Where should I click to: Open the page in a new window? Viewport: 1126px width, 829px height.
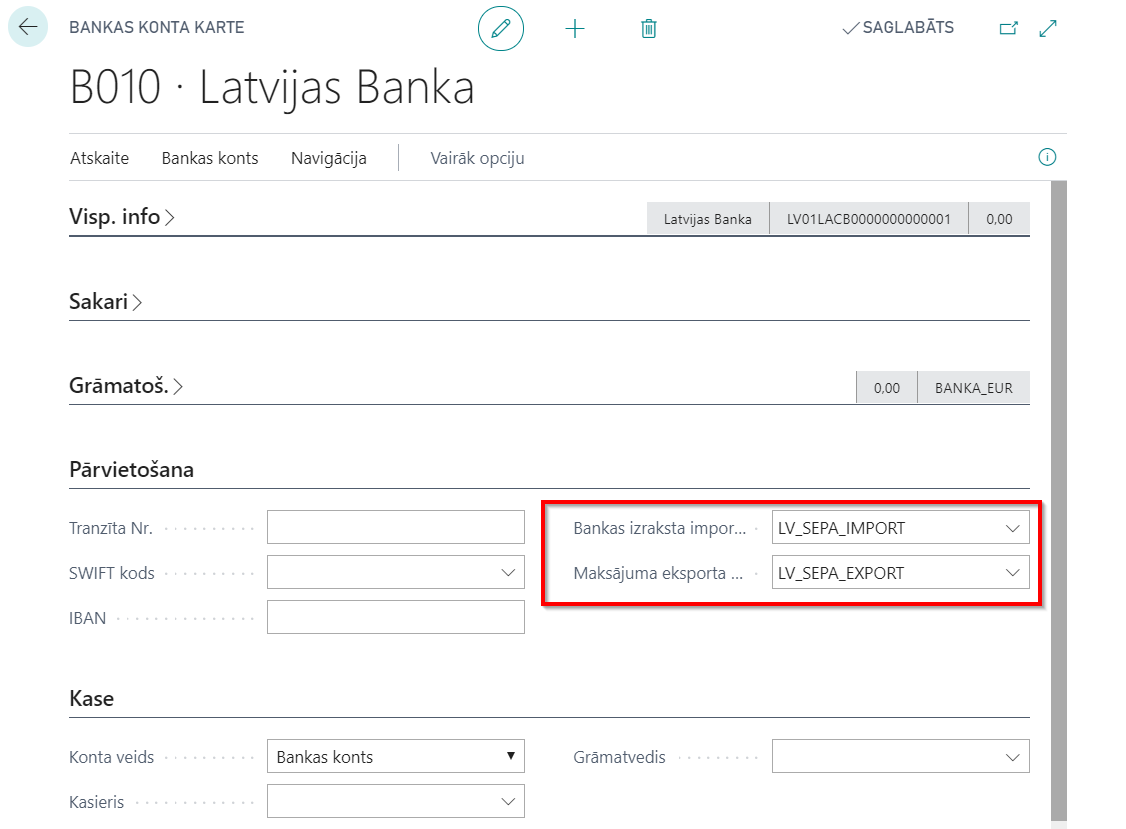[x=1009, y=28]
